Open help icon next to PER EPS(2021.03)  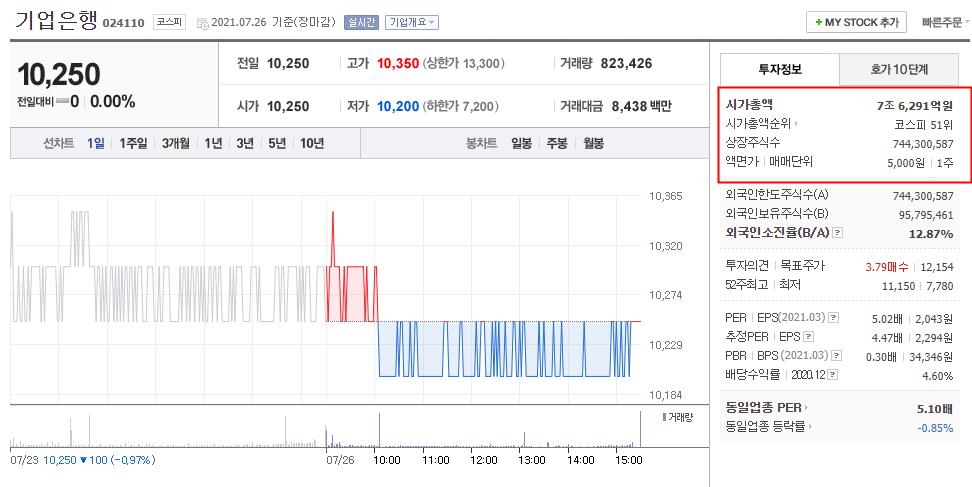[834, 318]
